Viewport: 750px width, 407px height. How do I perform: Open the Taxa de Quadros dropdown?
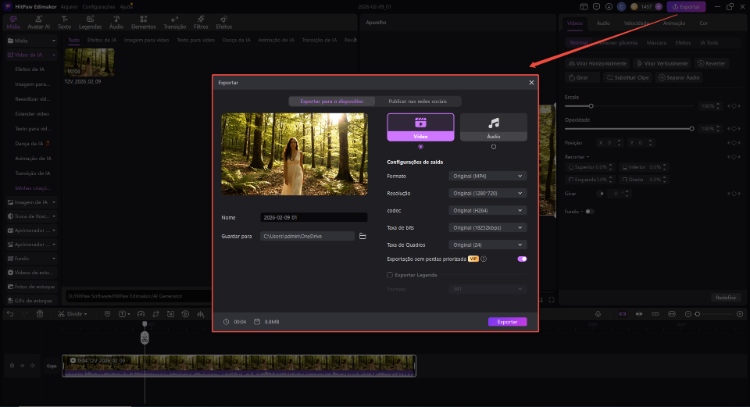tap(487, 244)
